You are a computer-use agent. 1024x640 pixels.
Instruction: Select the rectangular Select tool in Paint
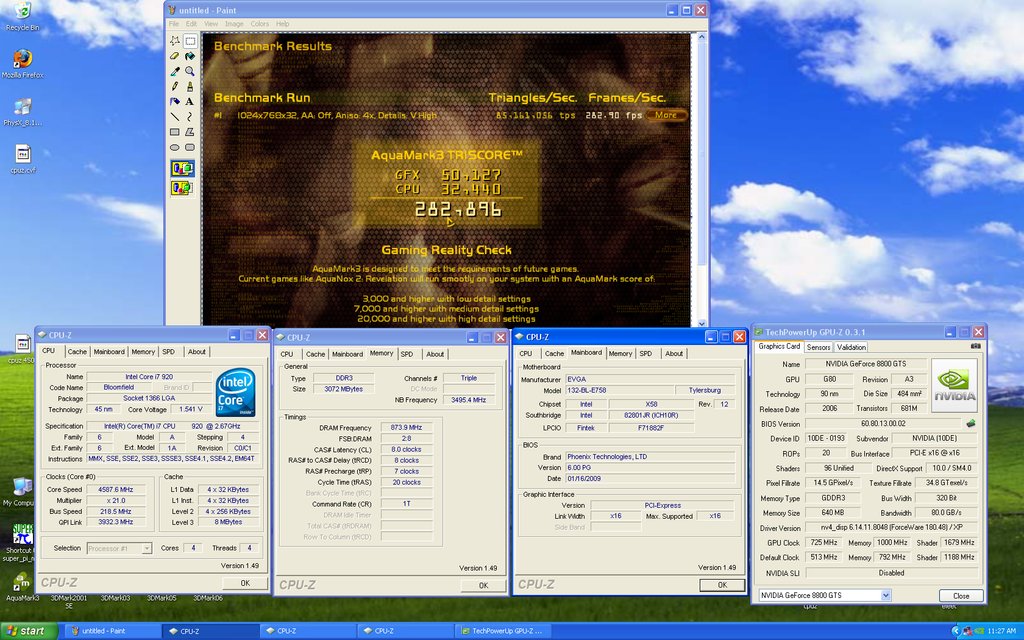(190, 40)
